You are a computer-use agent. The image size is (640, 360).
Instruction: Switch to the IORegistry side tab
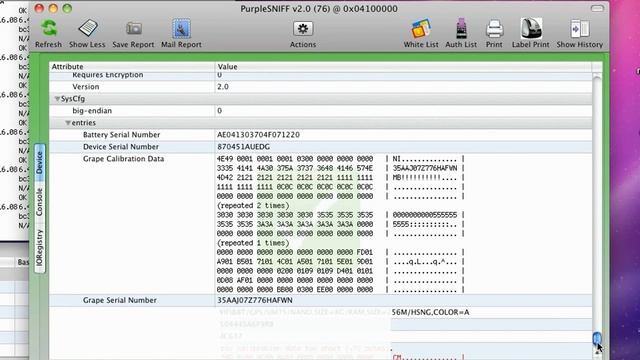(x=40, y=248)
